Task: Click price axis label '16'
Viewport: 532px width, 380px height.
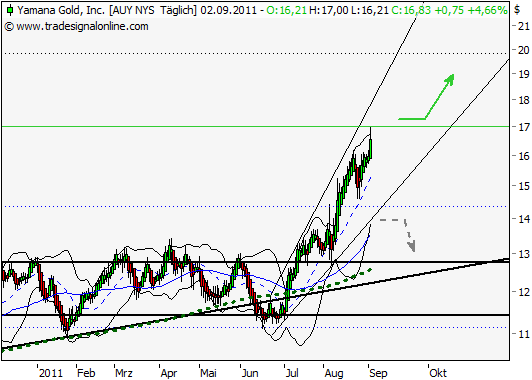Action: coord(524,156)
